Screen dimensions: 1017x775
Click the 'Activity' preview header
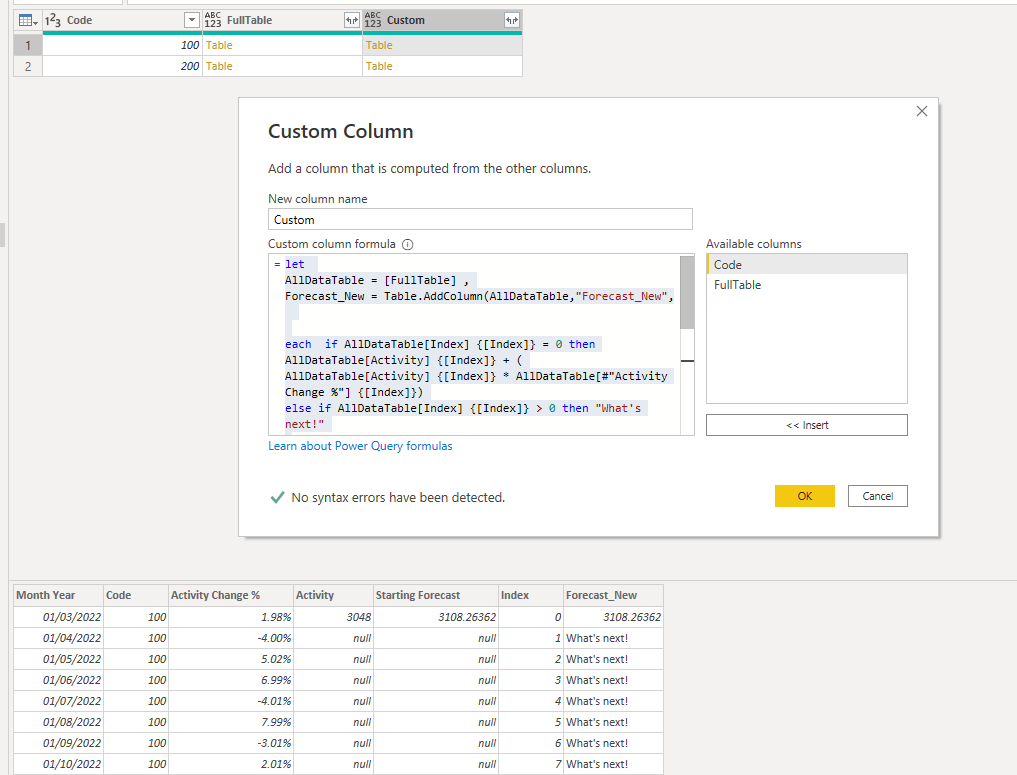click(x=333, y=595)
